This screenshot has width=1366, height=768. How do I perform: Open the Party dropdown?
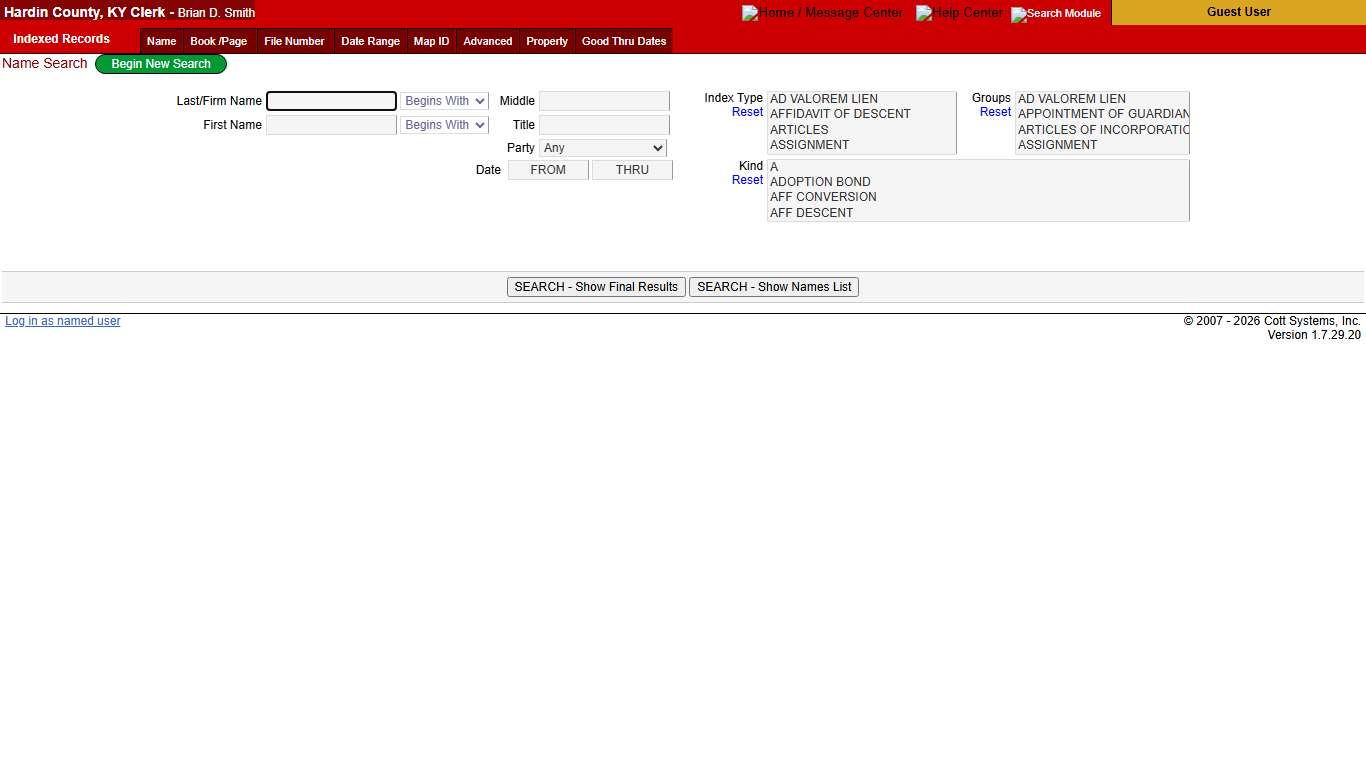(x=602, y=147)
